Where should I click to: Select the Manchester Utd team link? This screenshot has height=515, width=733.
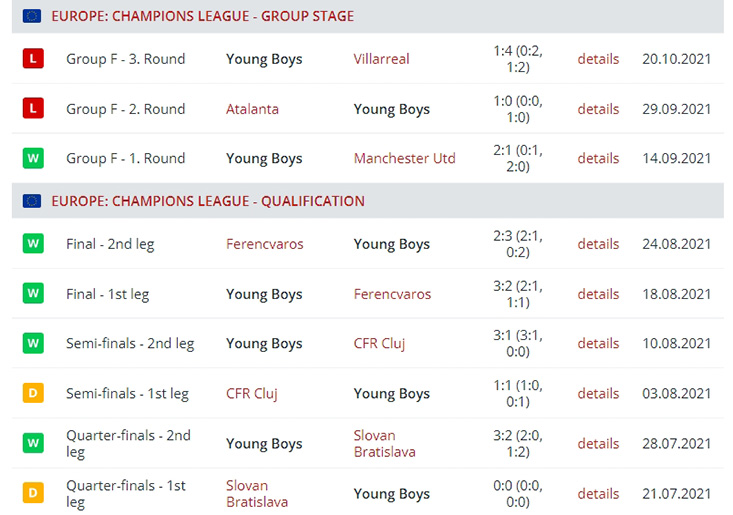404,158
